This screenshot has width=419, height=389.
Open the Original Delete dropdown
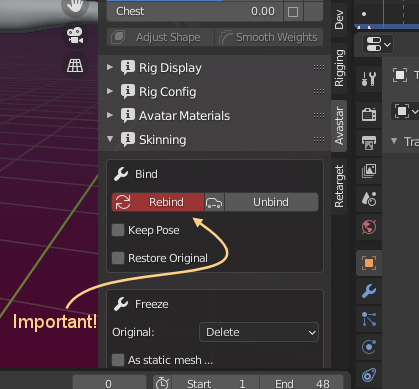click(x=259, y=332)
